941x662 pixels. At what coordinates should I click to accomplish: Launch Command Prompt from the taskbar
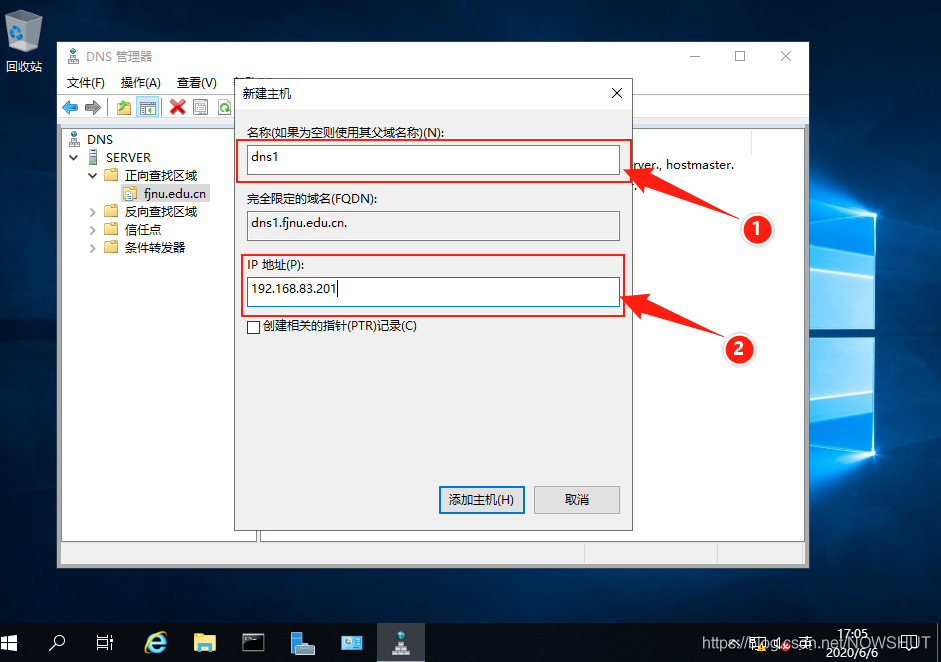pos(254,642)
